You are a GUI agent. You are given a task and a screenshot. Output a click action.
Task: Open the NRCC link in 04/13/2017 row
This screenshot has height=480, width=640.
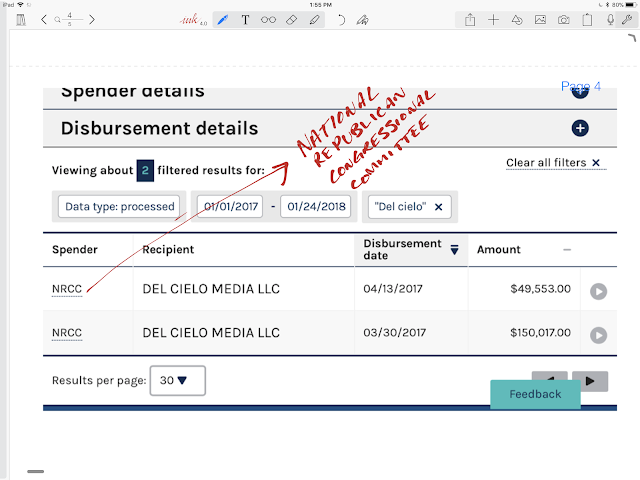click(x=67, y=289)
